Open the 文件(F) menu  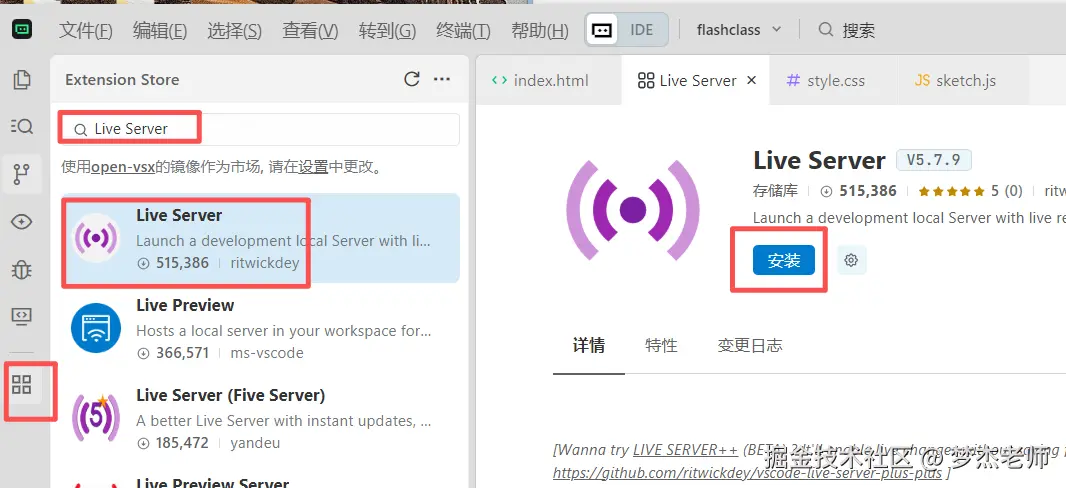click(x=86, y=30)
